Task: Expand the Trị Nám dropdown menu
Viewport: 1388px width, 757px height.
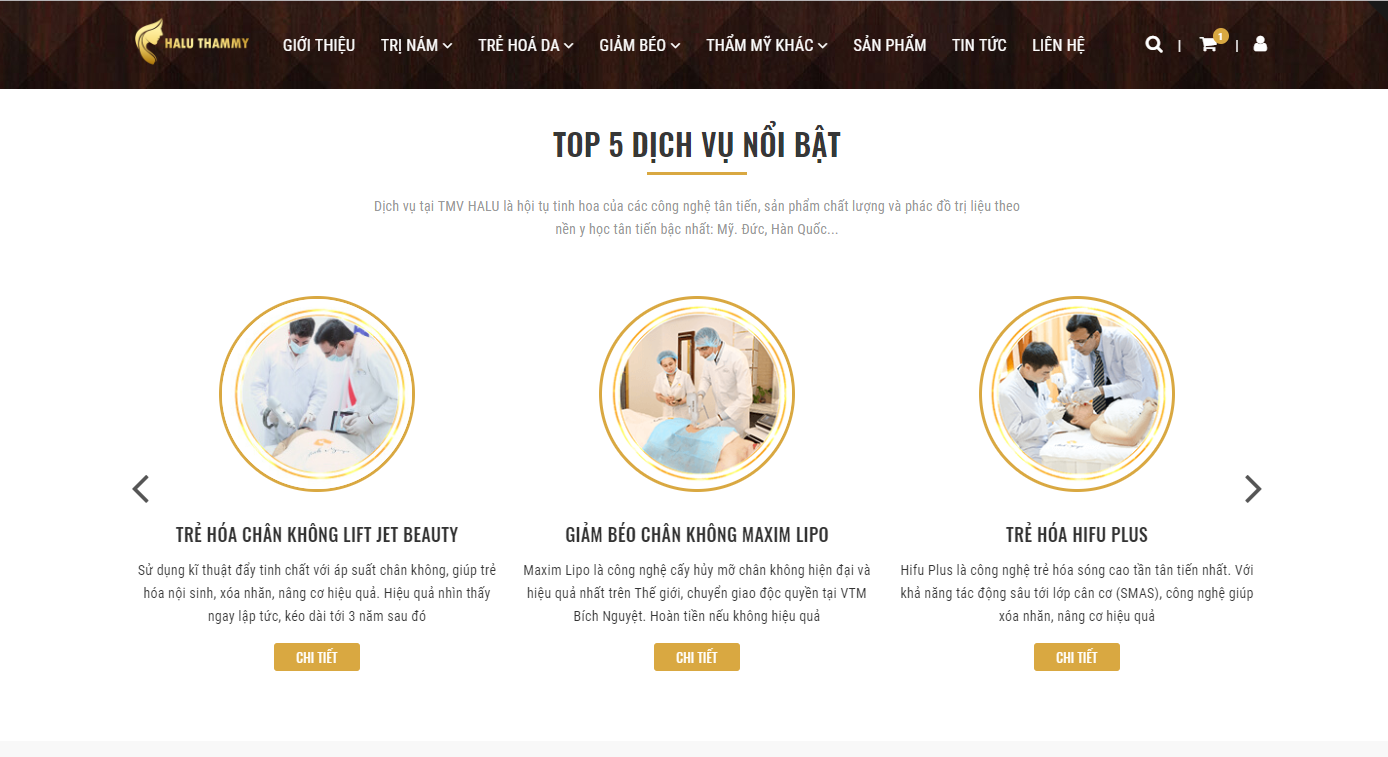Action: (416, 45)
